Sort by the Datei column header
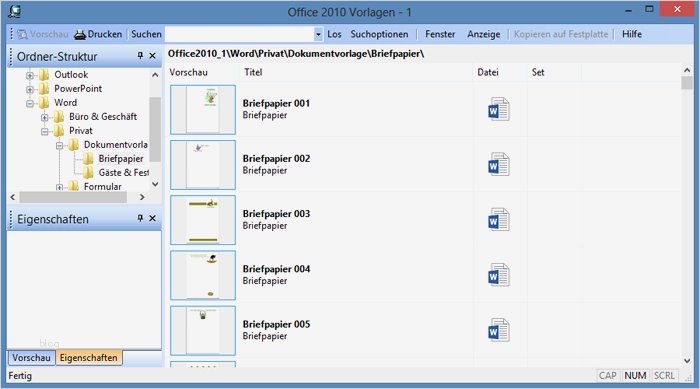The width and height of the screenshot is (700, 389). pyautogui.click(x=500, y=72)
